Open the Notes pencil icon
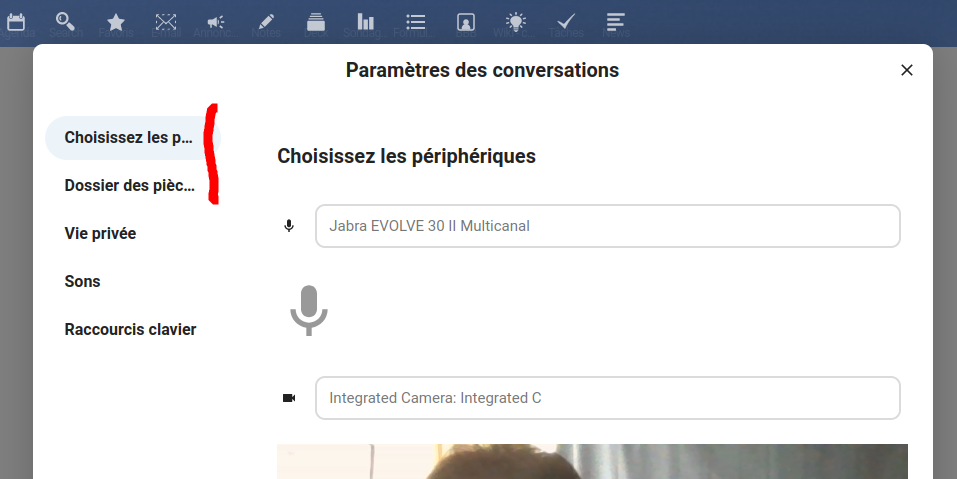Screen dimensions: 957x479 (265, 23)
